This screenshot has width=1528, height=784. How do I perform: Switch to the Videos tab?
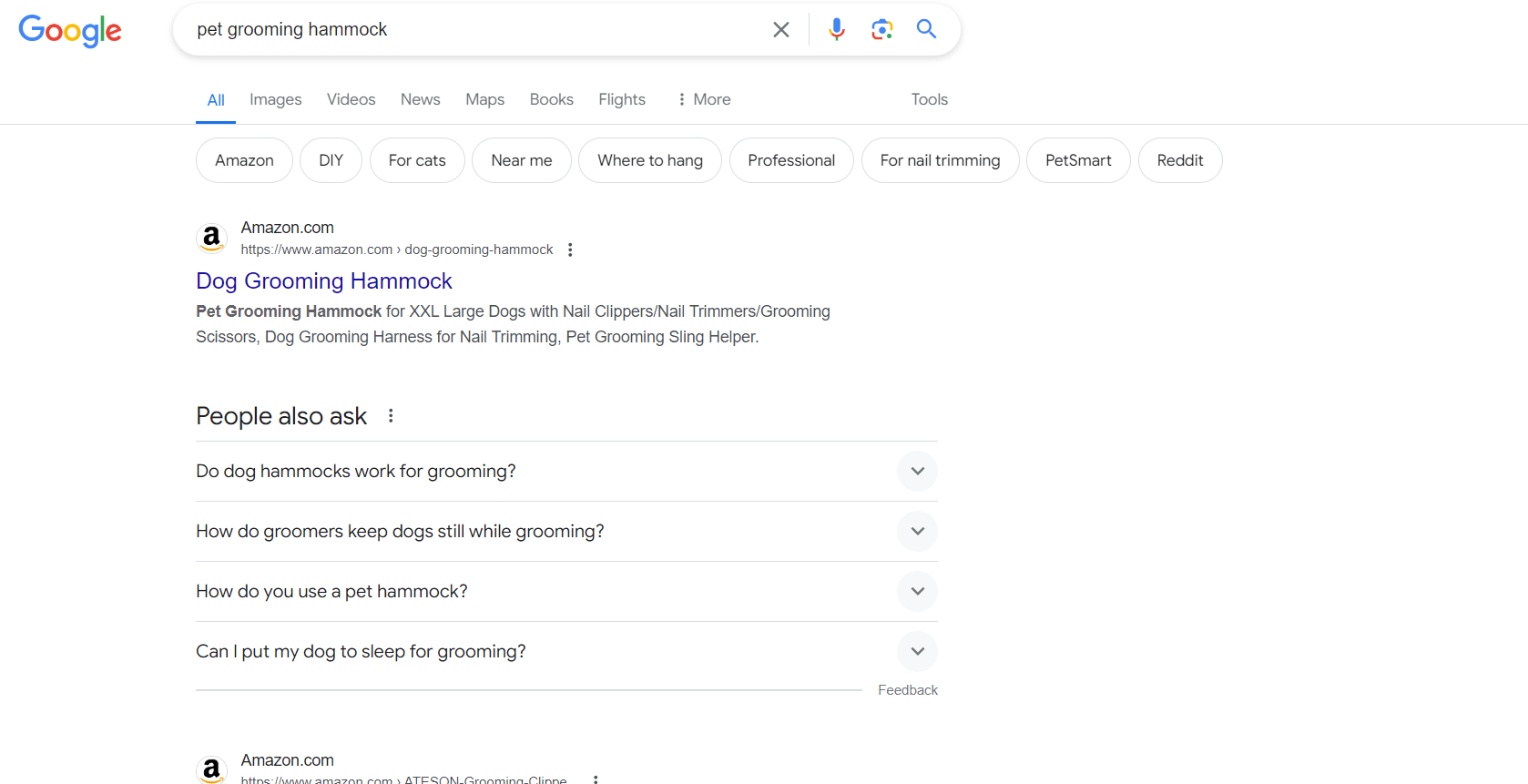[x=351, y=99]
